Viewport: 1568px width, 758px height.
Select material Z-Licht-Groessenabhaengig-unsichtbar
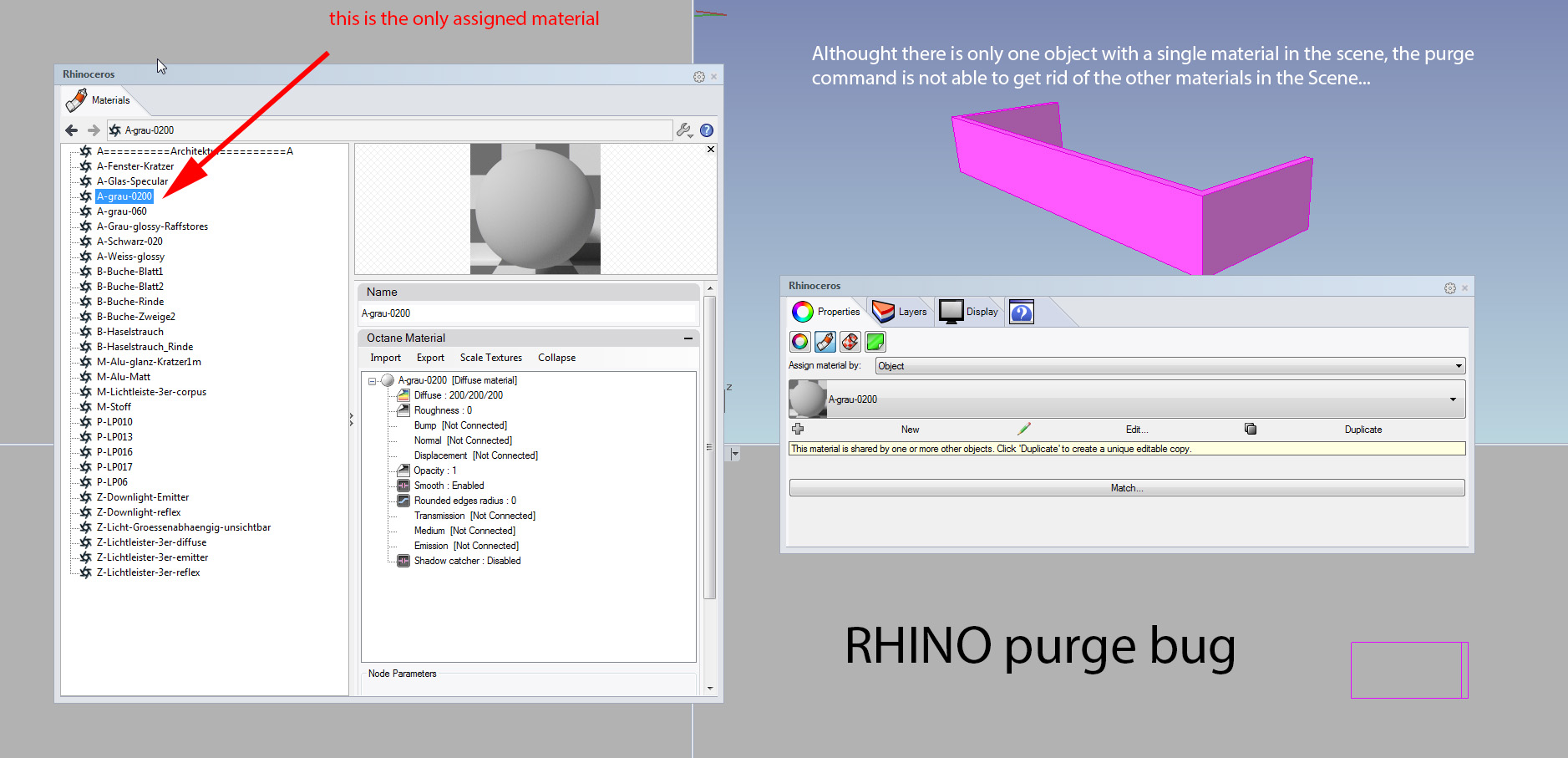click(x=184, y=527)
